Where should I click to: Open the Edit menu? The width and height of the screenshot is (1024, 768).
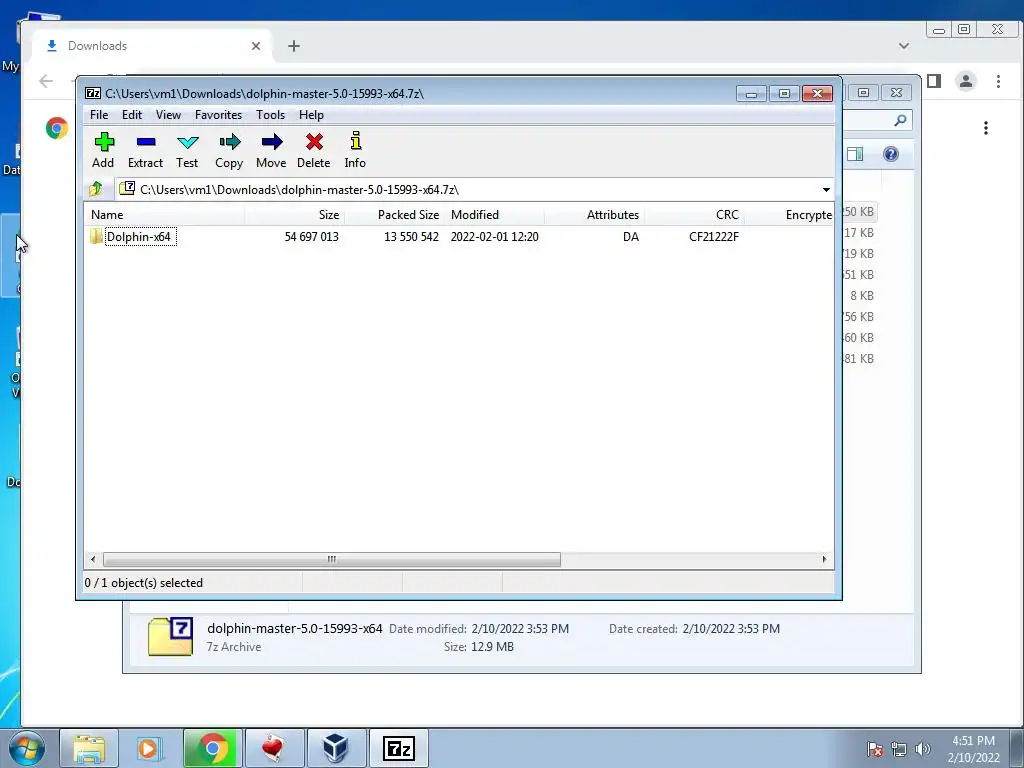pos(132,115)
